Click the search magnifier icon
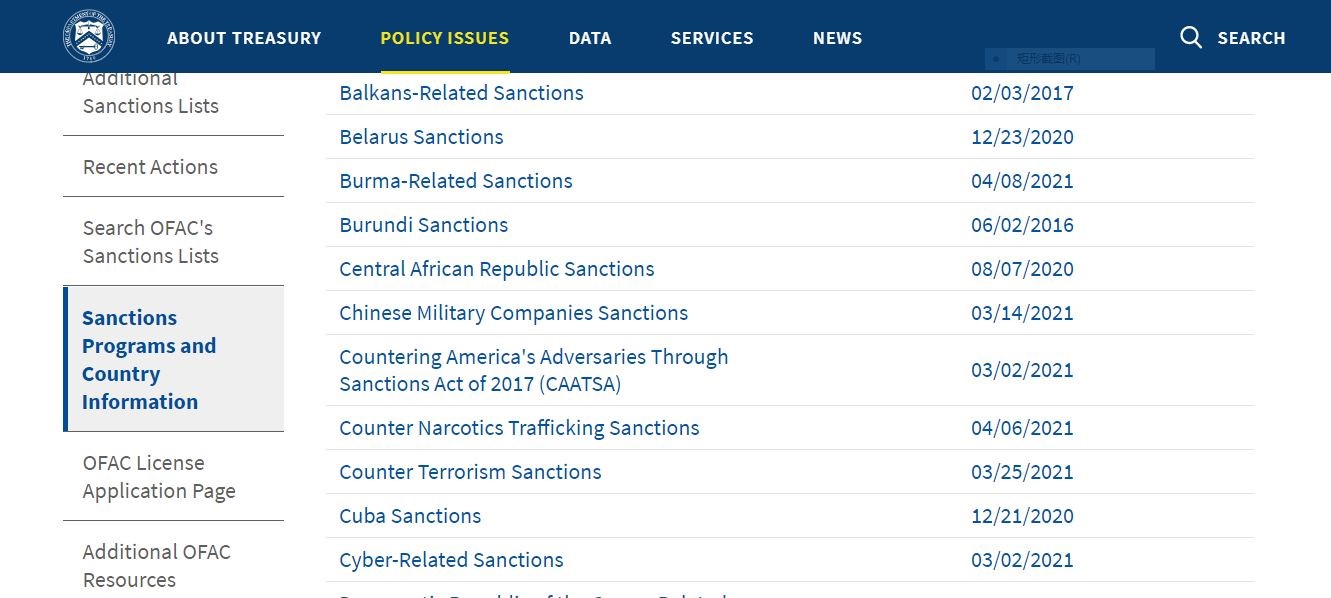Screen dimensions: 1331x598 1191,38
